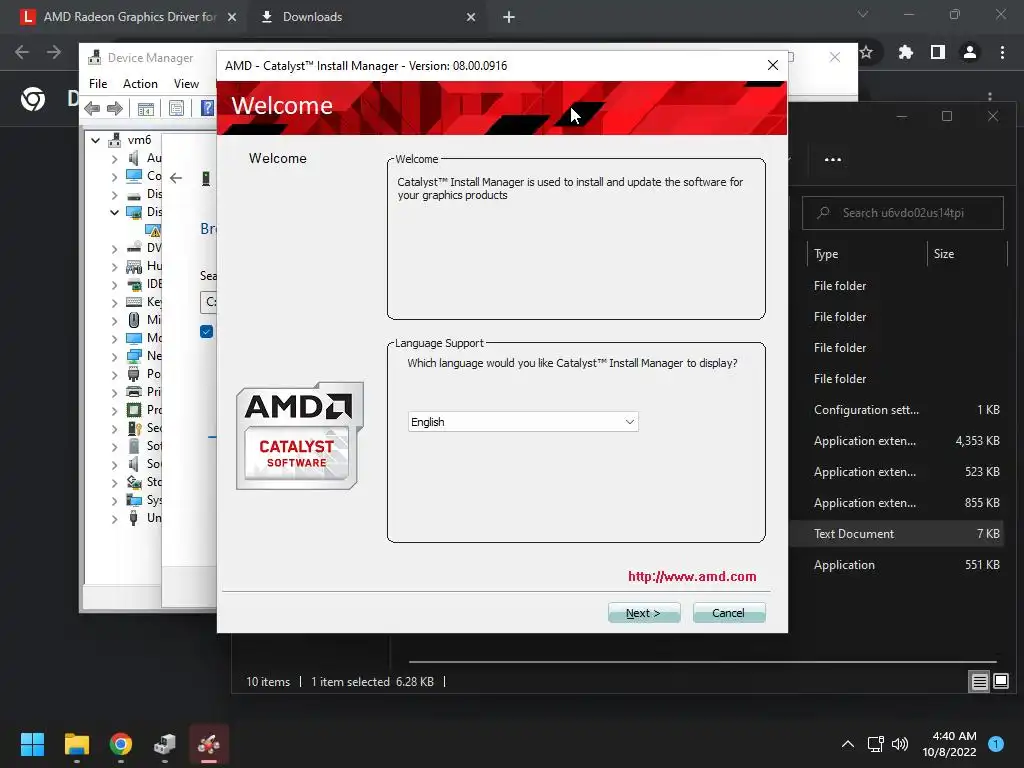The image size is (1024, 768).
Task: Click the Chrome extensions puzzle icon
Action: (x=905, y=52)
